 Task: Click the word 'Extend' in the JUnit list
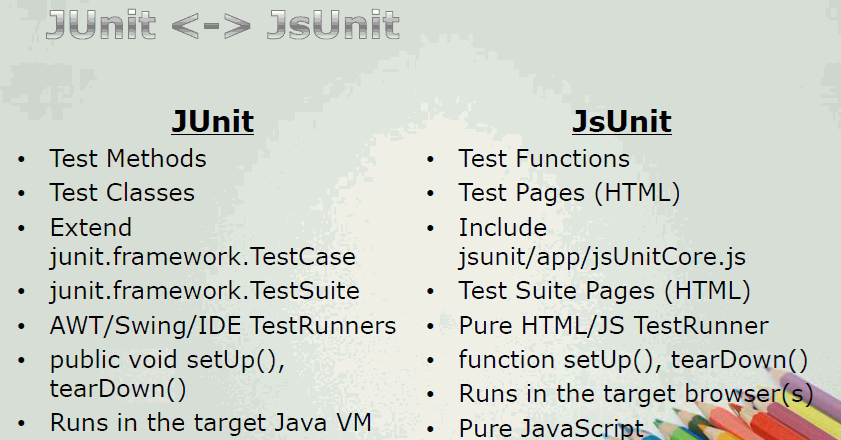(91, 228)
